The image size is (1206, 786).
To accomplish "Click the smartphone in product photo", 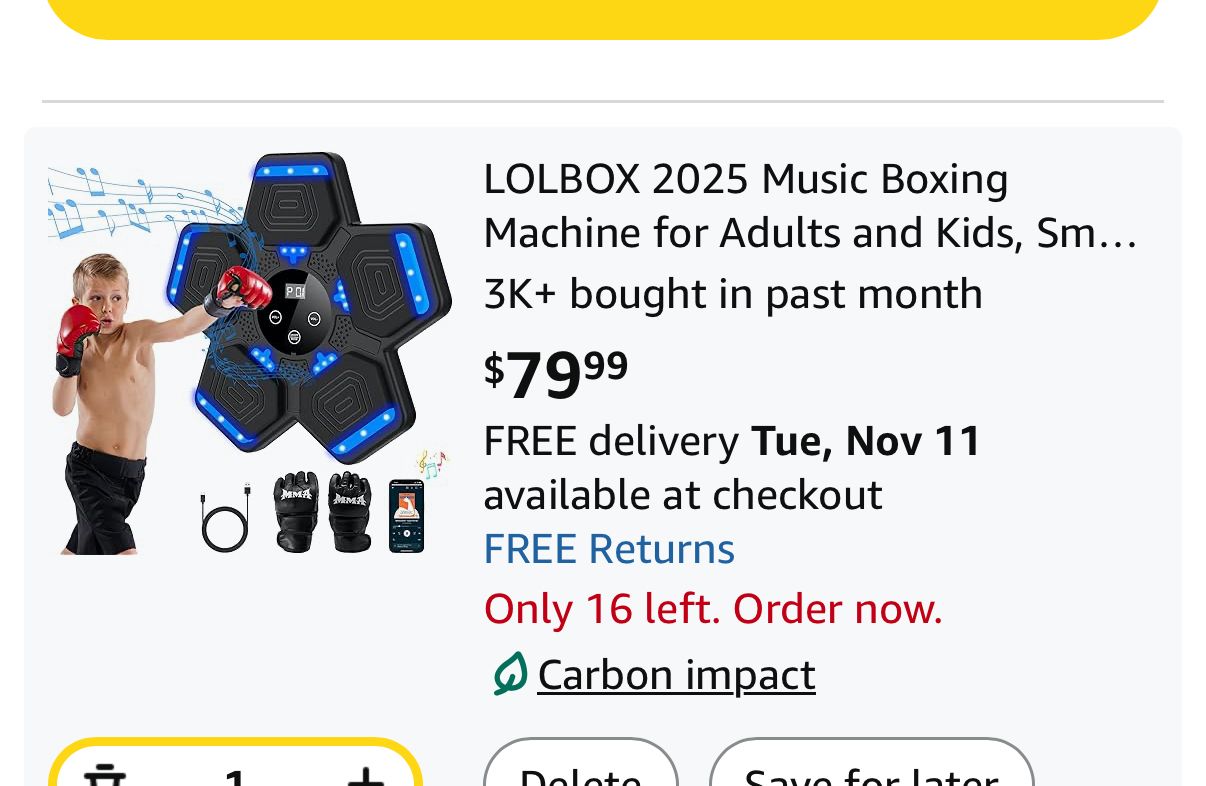I will pyautogui.click(x=406, y=516).
